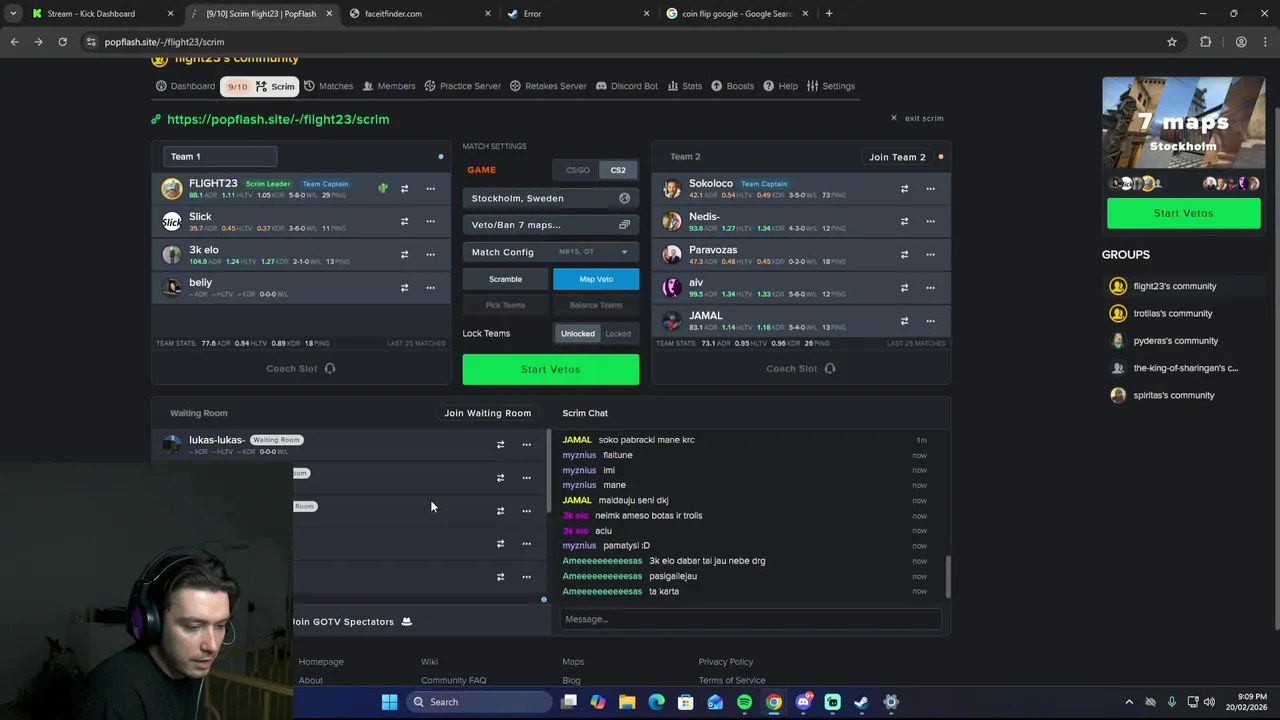1280x720 pixels.
Task: Swap team for 3k elo player
Action: click(x=404, y=255)
